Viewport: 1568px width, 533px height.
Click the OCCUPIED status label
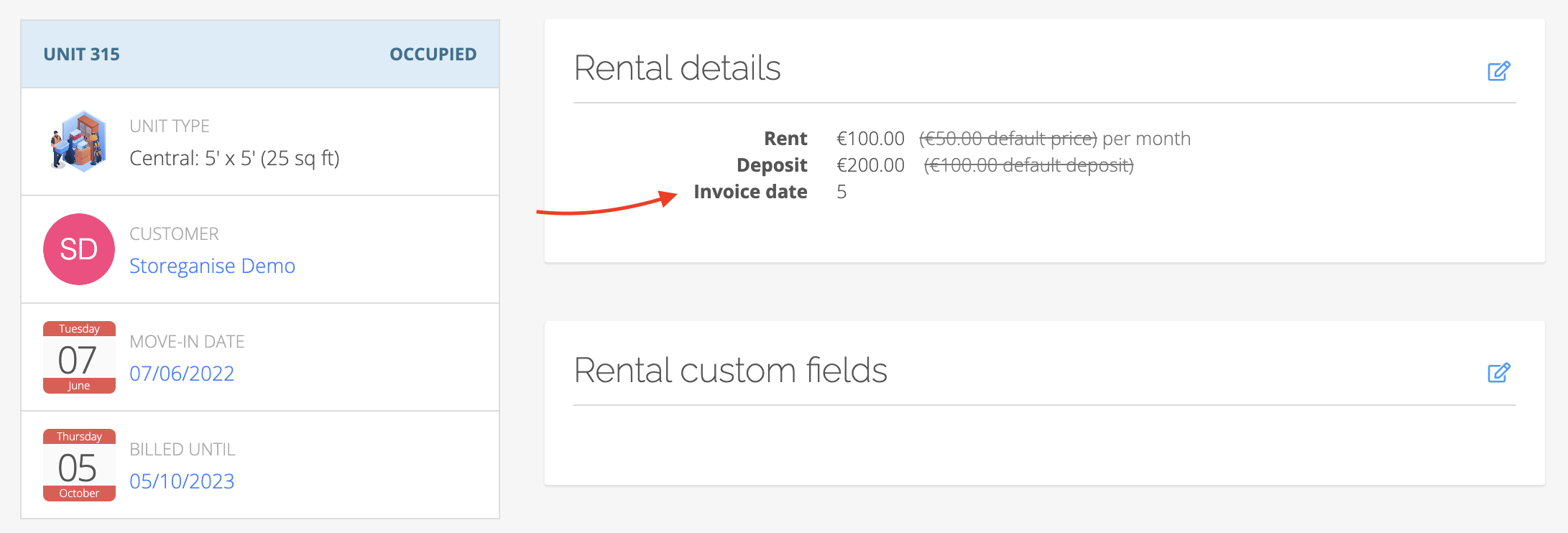point(433,55)
